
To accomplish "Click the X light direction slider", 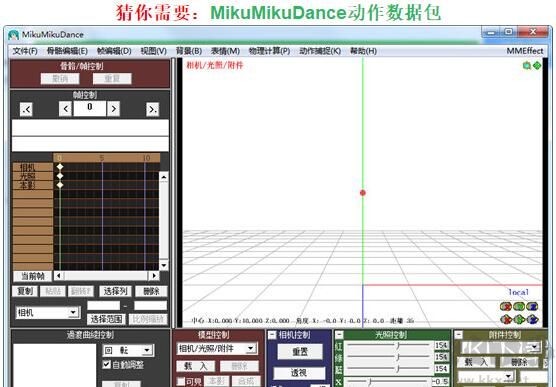I will (x=389, y=382).
